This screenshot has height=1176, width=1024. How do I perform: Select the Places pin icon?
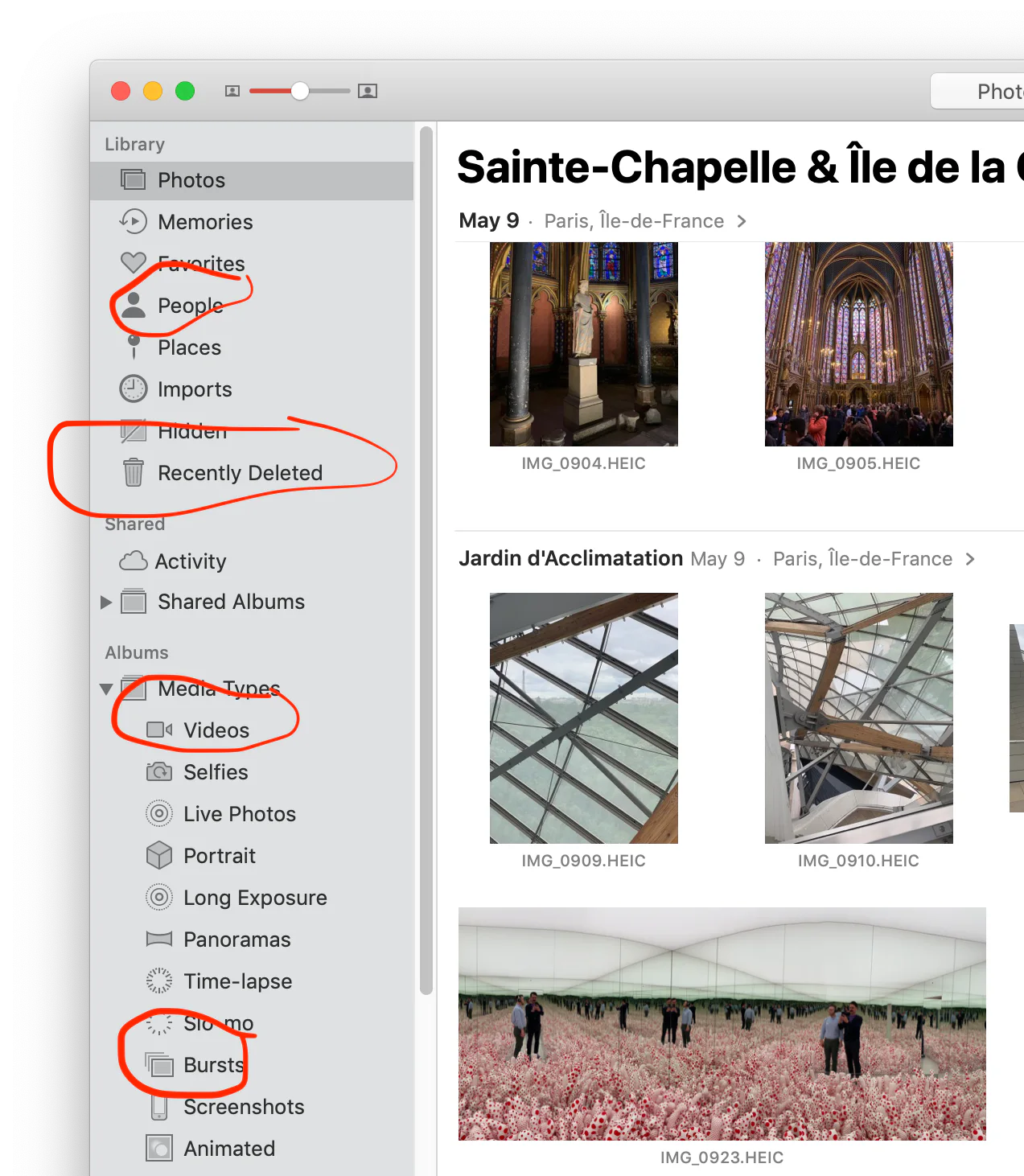134,347
